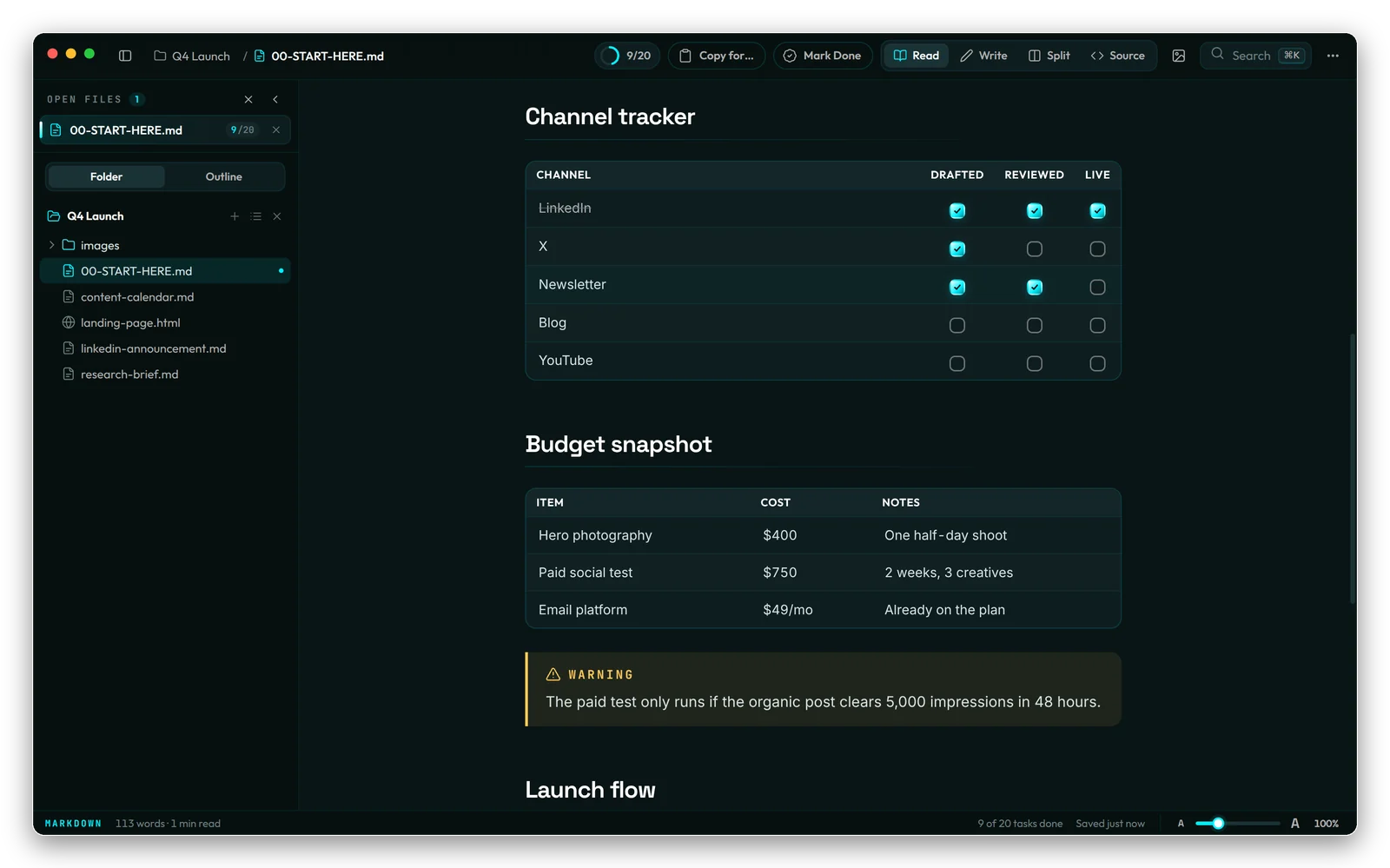
Task: Click the images folder icon
Action: [x=69, y=245]
